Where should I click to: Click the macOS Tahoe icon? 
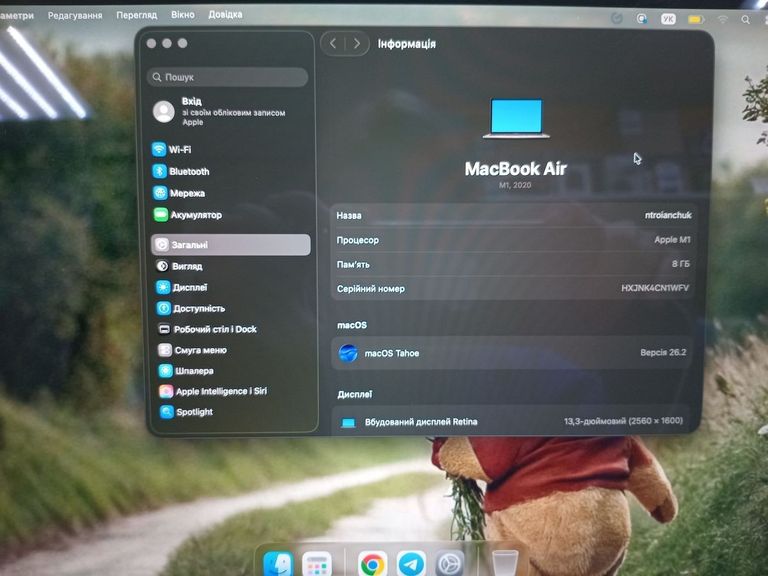pos(348,353)
